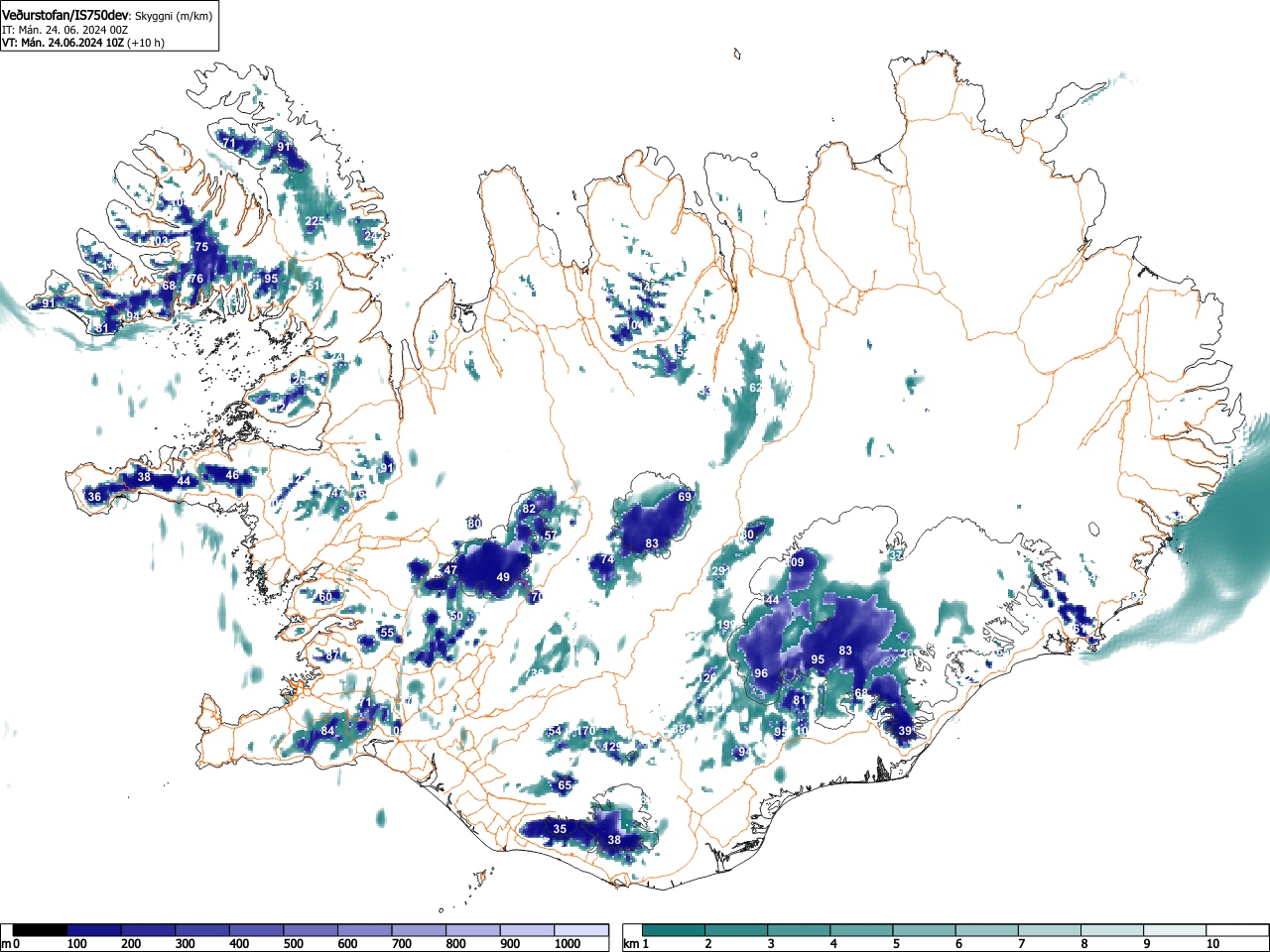This screenshot has height=952, width=1270.
Task: Click the map value '57' on the map
Action: pos(551,535)
